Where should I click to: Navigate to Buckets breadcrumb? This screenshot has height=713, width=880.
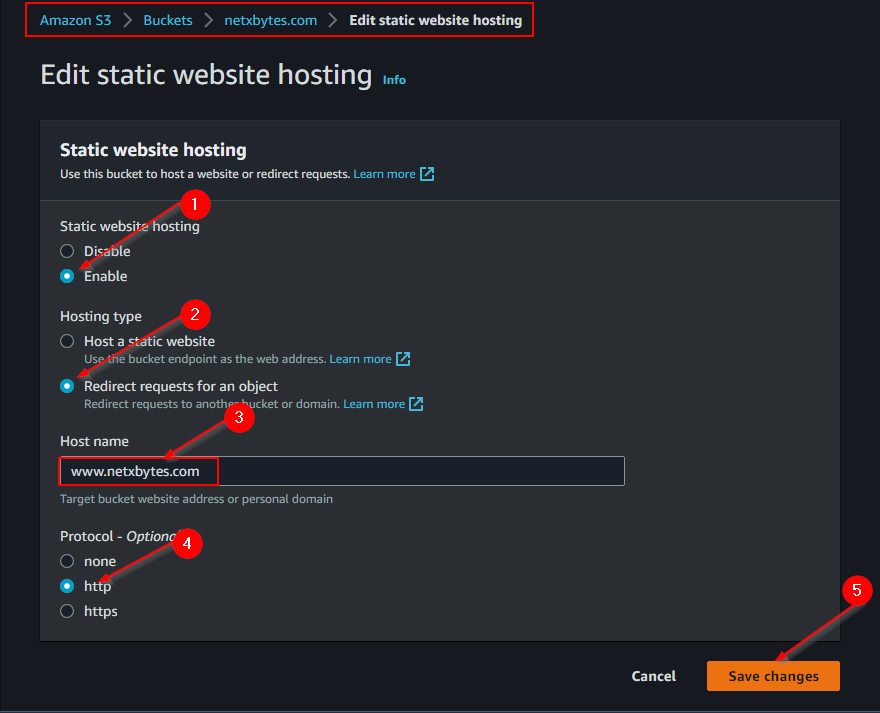pos(168,20)
